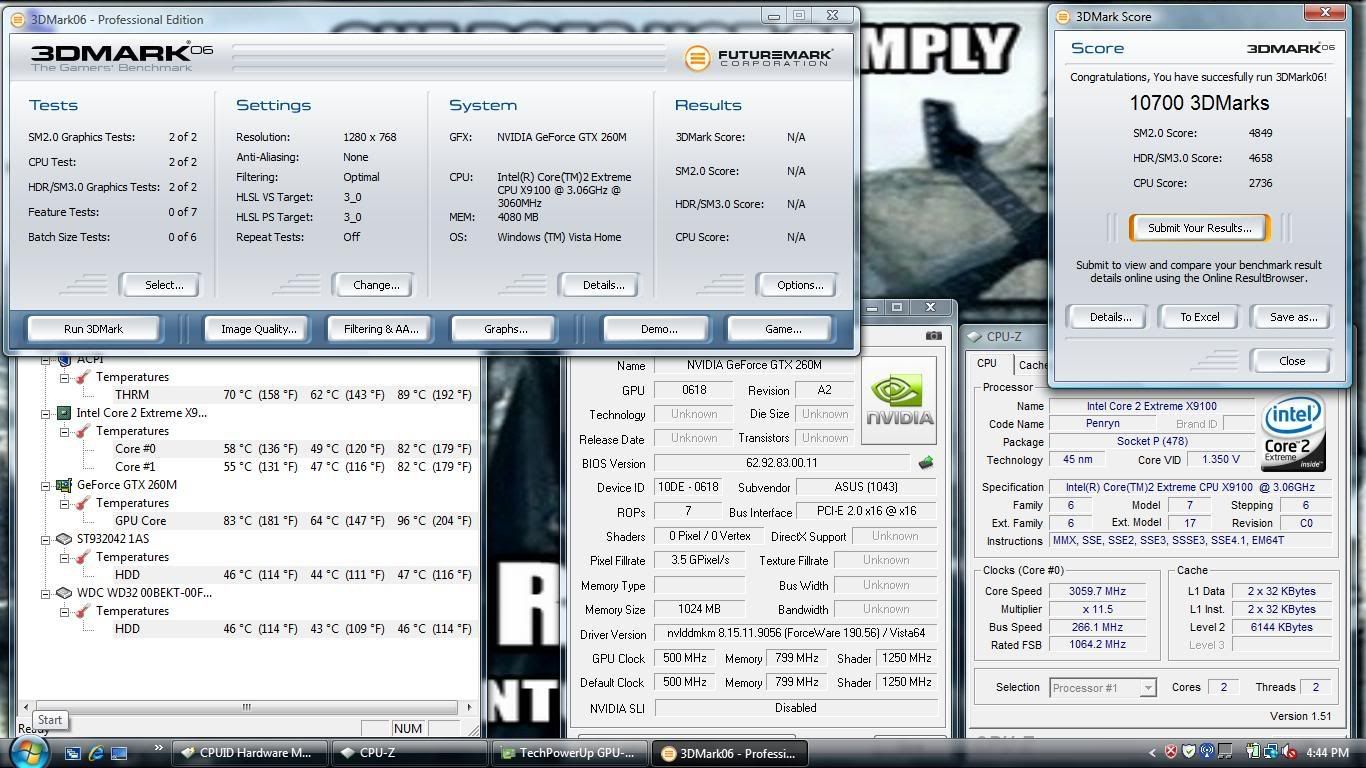The image size is (1366, 768).
Task: Collapse the GeForce GTX 260M node
Action: click(x=45, y=485)
